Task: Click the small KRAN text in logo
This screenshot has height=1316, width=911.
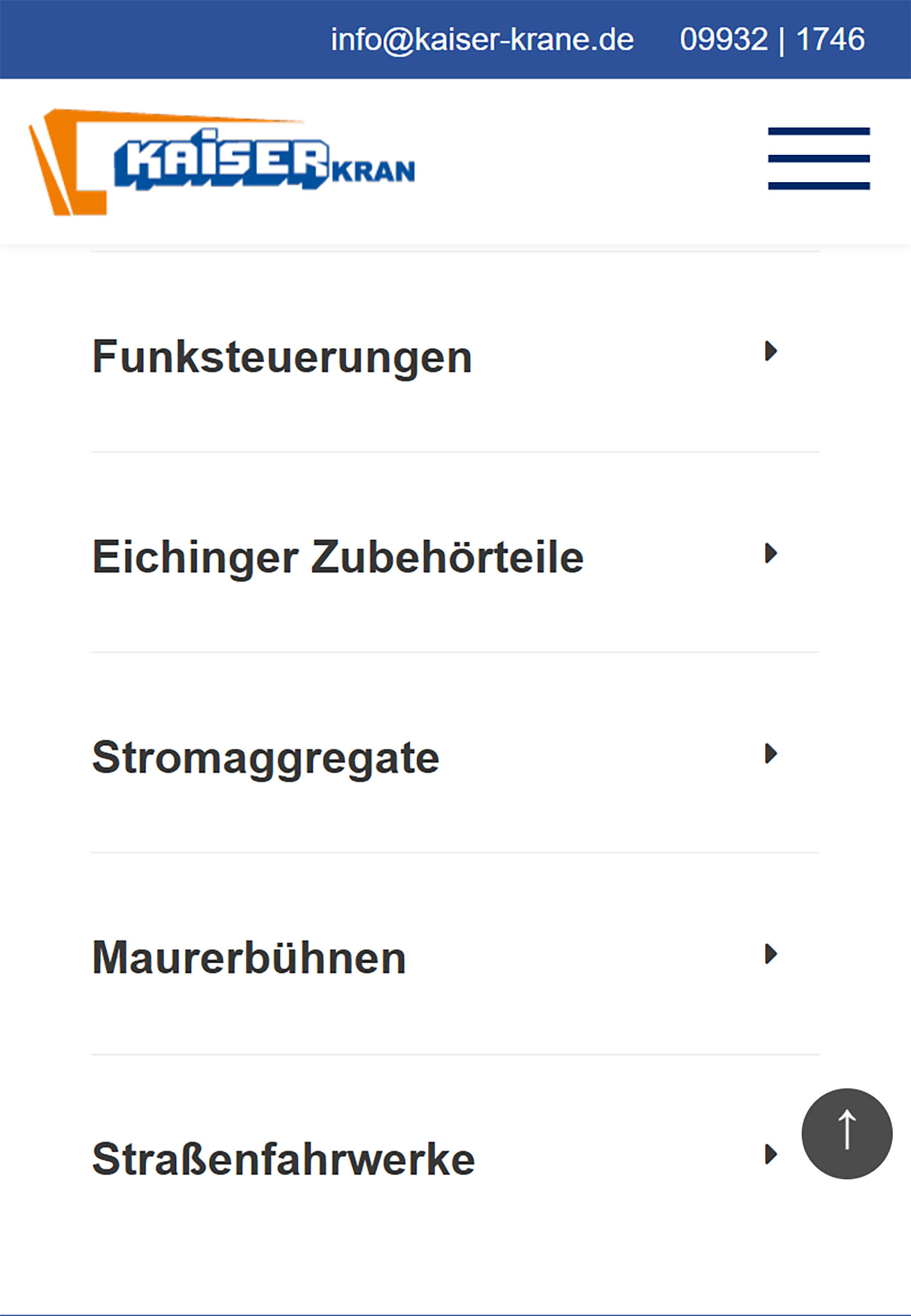Action: tap(374, 172)
